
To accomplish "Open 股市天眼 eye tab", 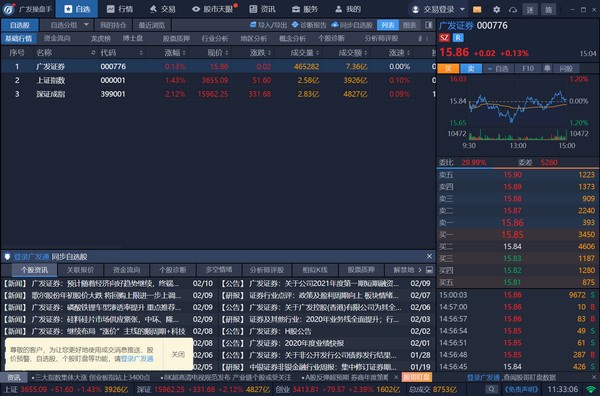I will [x=214, y=9].
